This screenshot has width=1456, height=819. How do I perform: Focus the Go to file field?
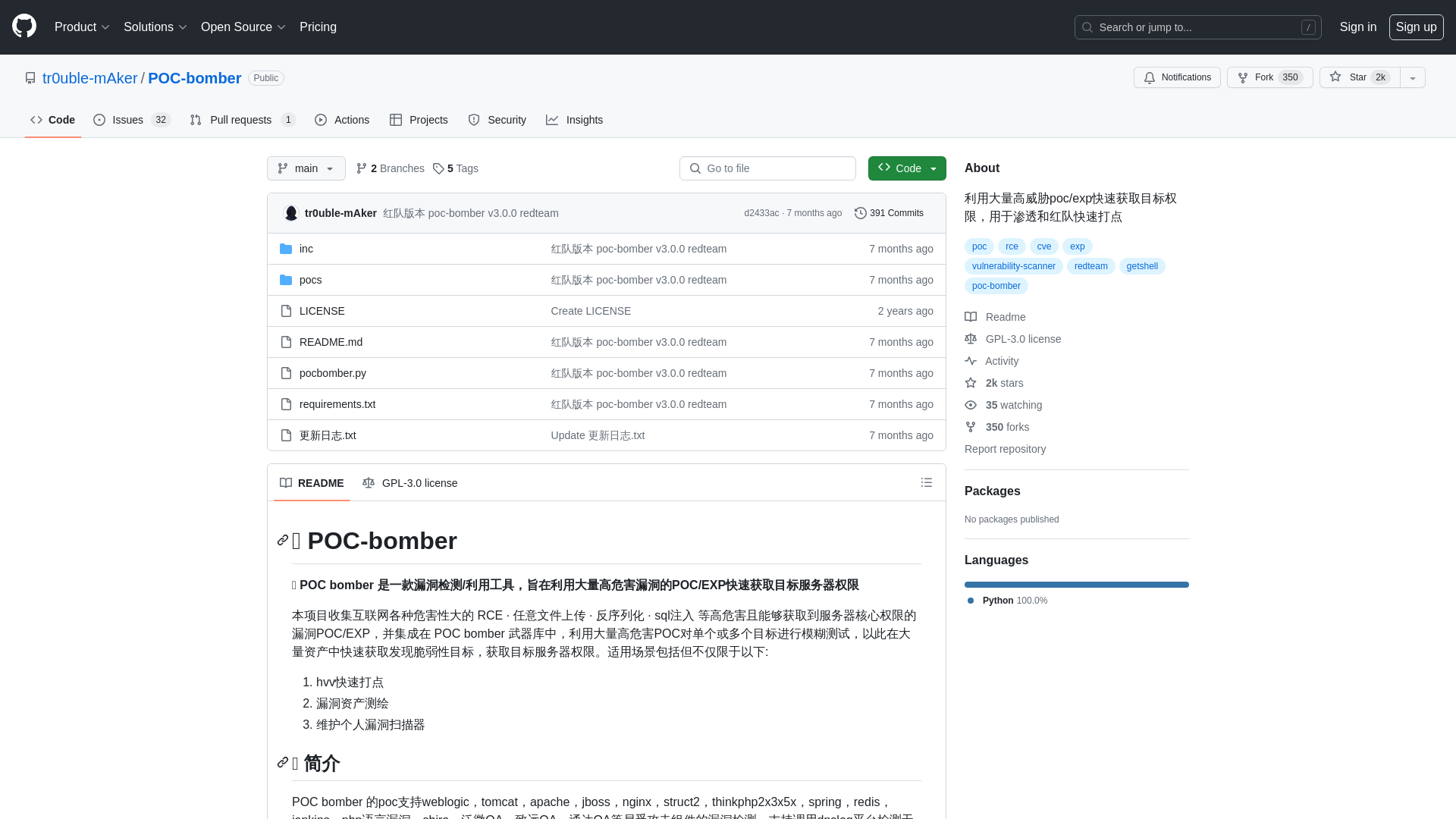[767, 168]
